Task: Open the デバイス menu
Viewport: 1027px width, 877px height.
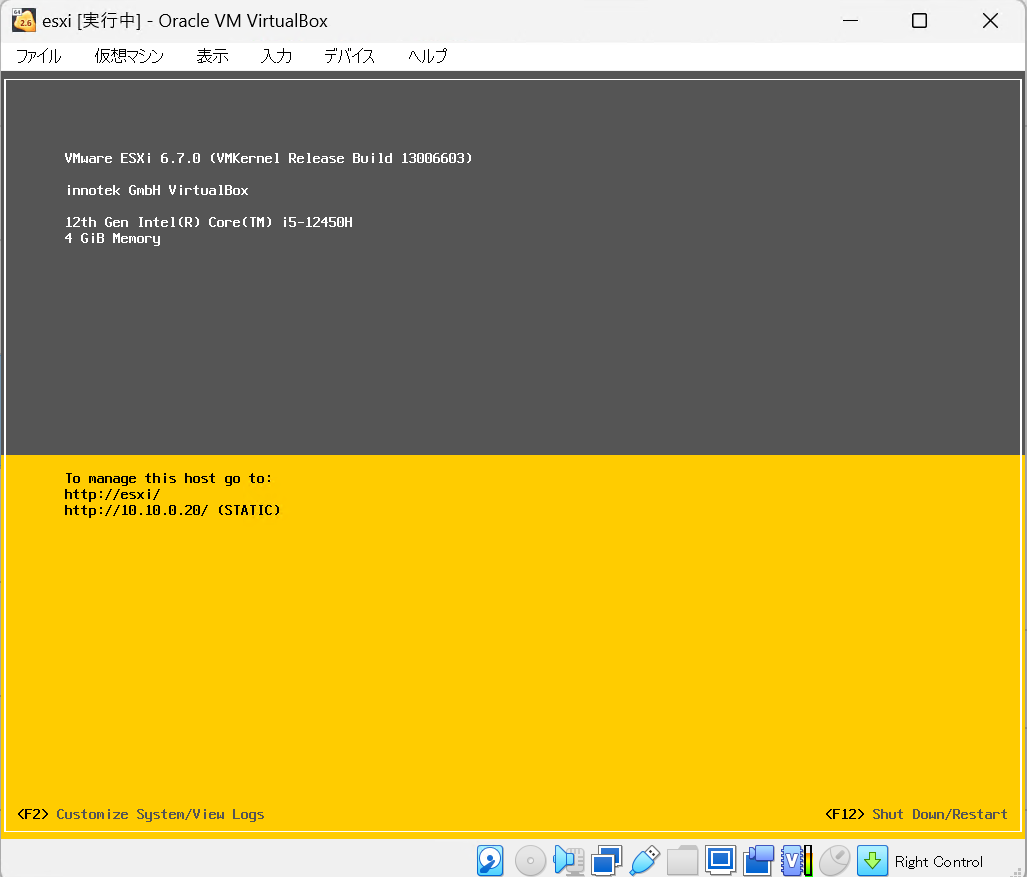Action: pos(350,56)
